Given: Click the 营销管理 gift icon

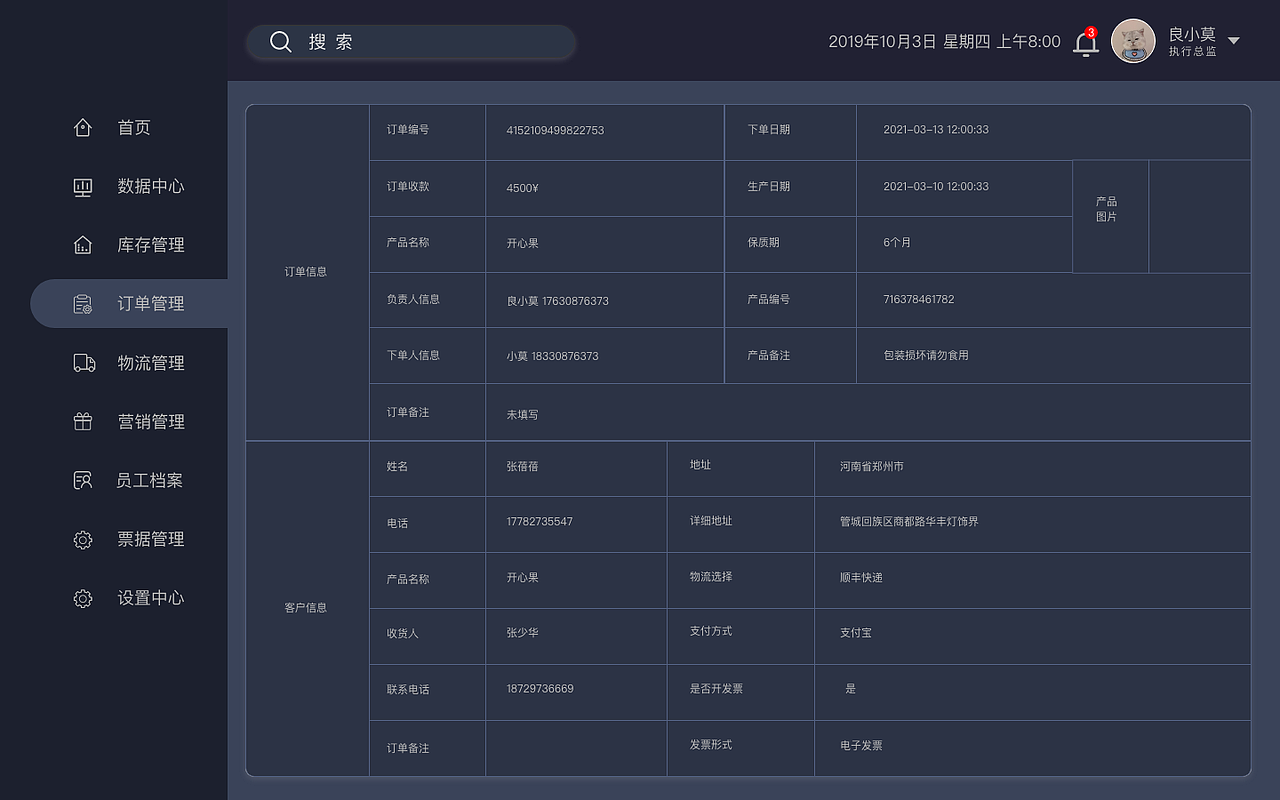Looking at the screenshot, I should (x=82, y=421).
